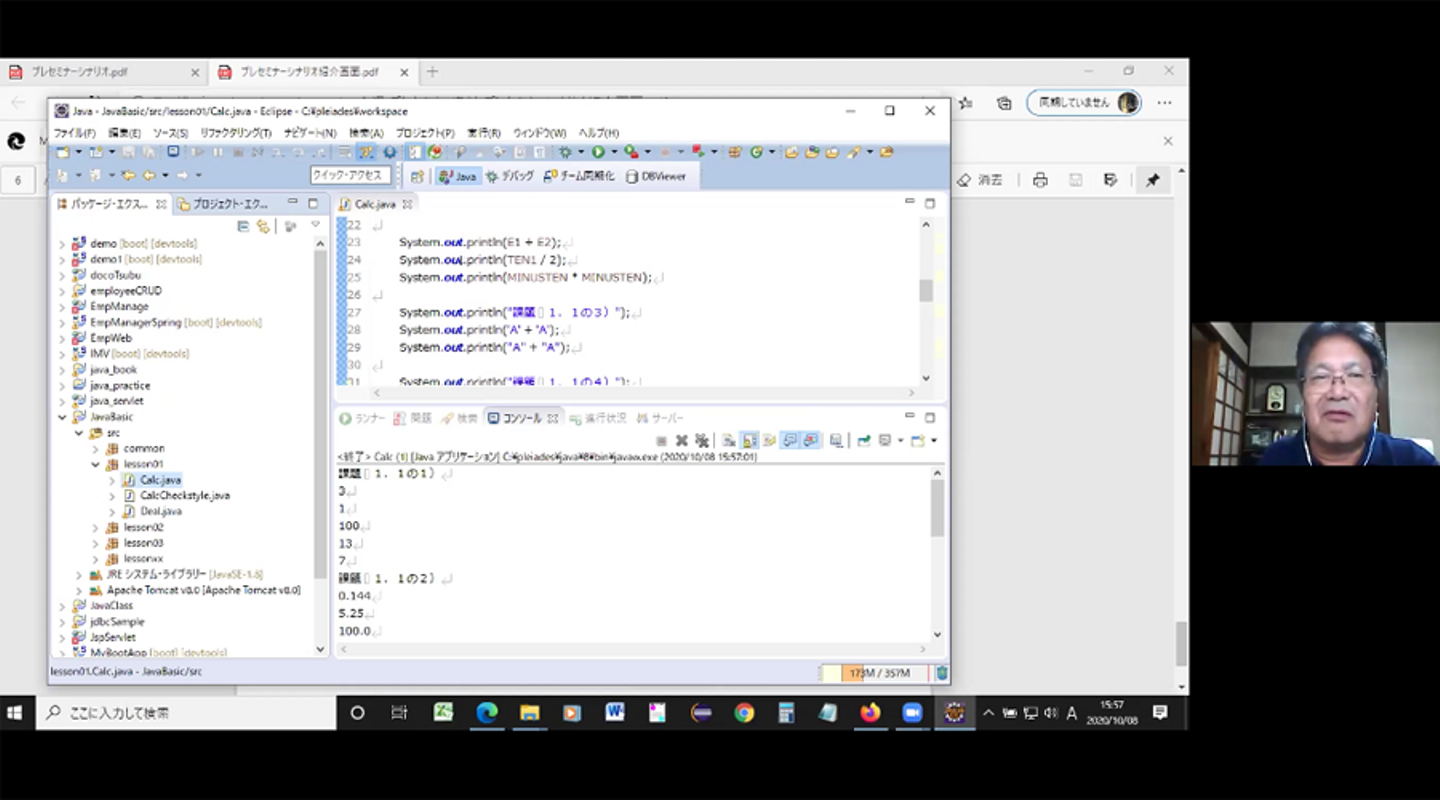Click the クイック・アクセス search field
This screenshot has height=800, width=1440.
coord(349,176)
